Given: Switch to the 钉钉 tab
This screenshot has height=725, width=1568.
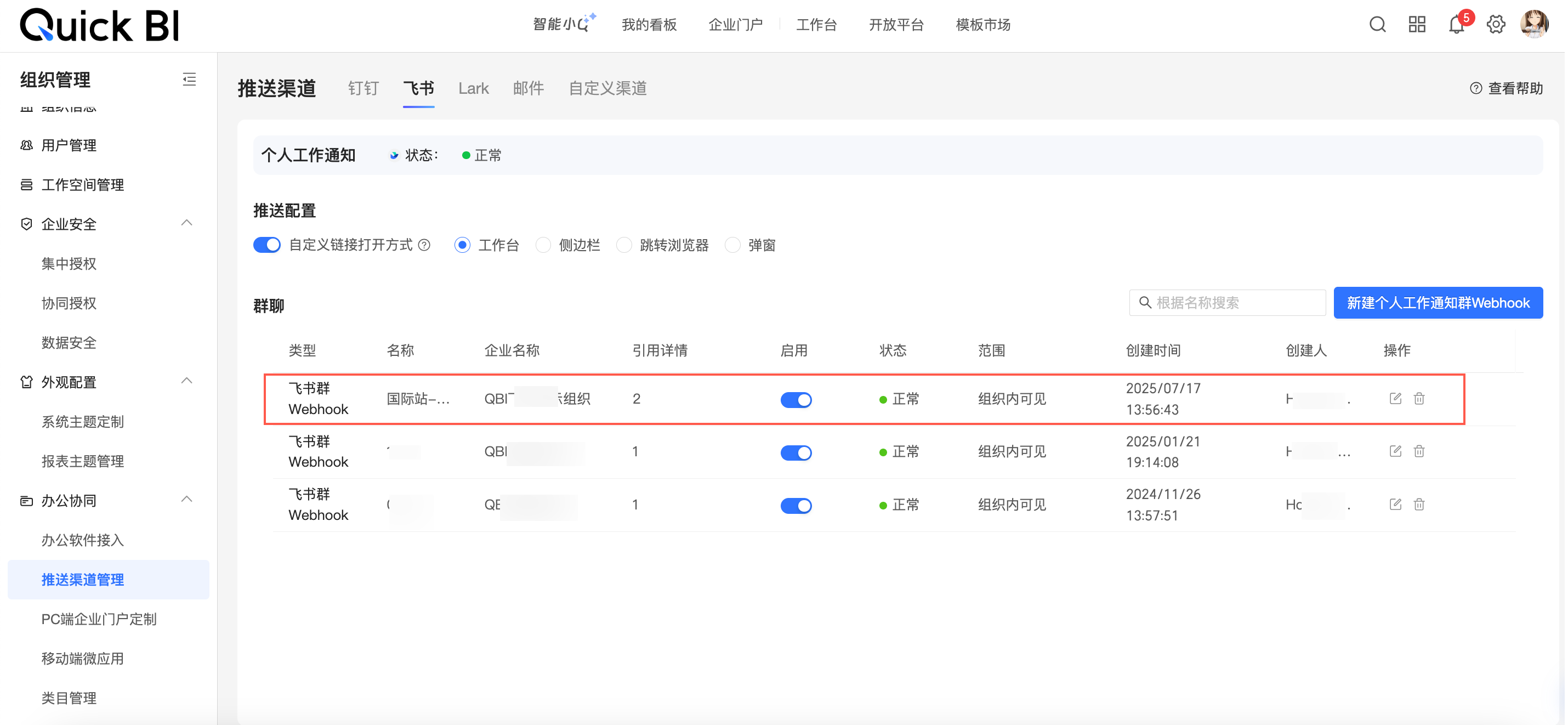Looking at the screenshot, I should click(x=363, y=88).
